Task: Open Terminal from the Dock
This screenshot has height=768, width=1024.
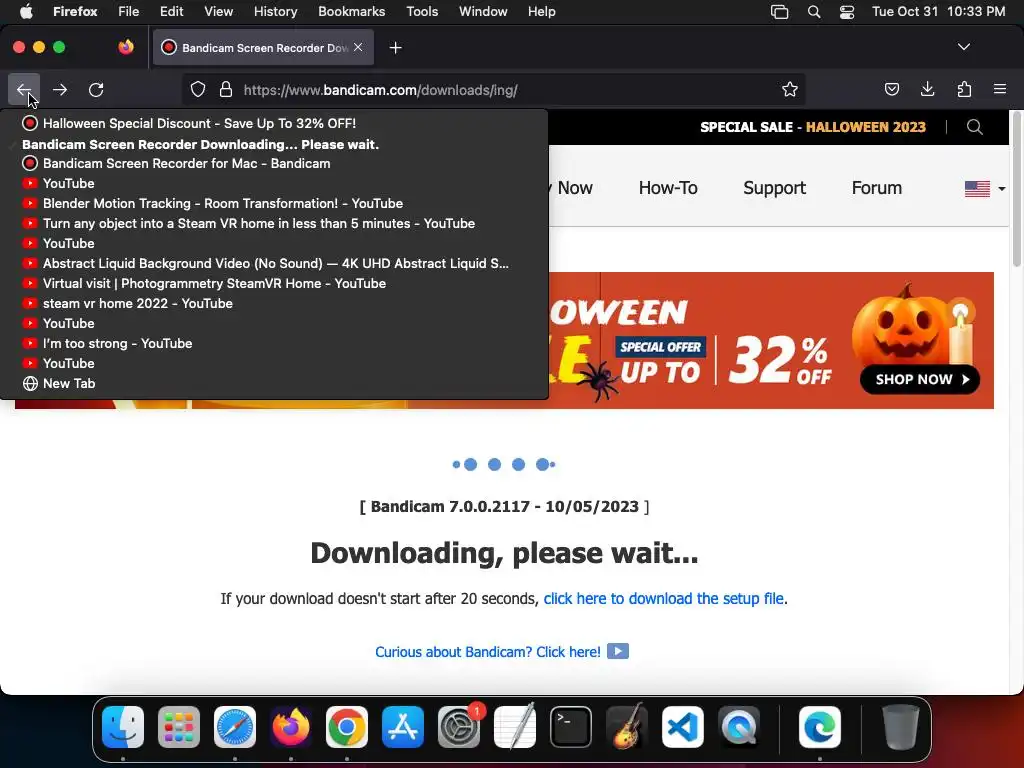Action: click(571, 727)
